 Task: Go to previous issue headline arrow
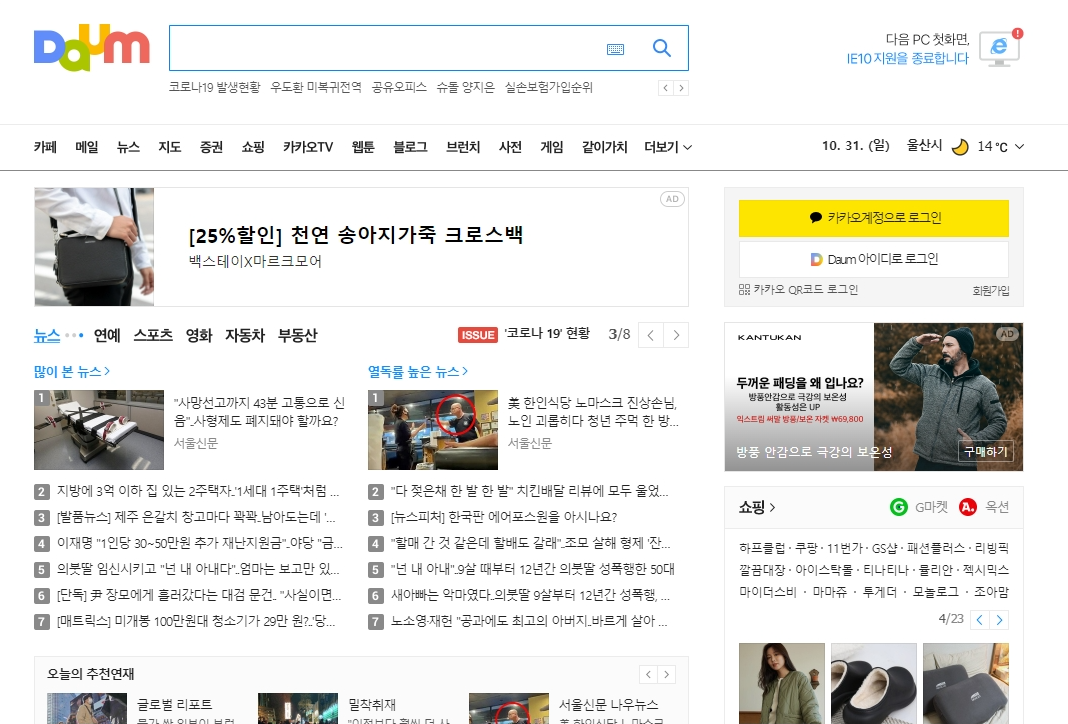tap(650, 335)
